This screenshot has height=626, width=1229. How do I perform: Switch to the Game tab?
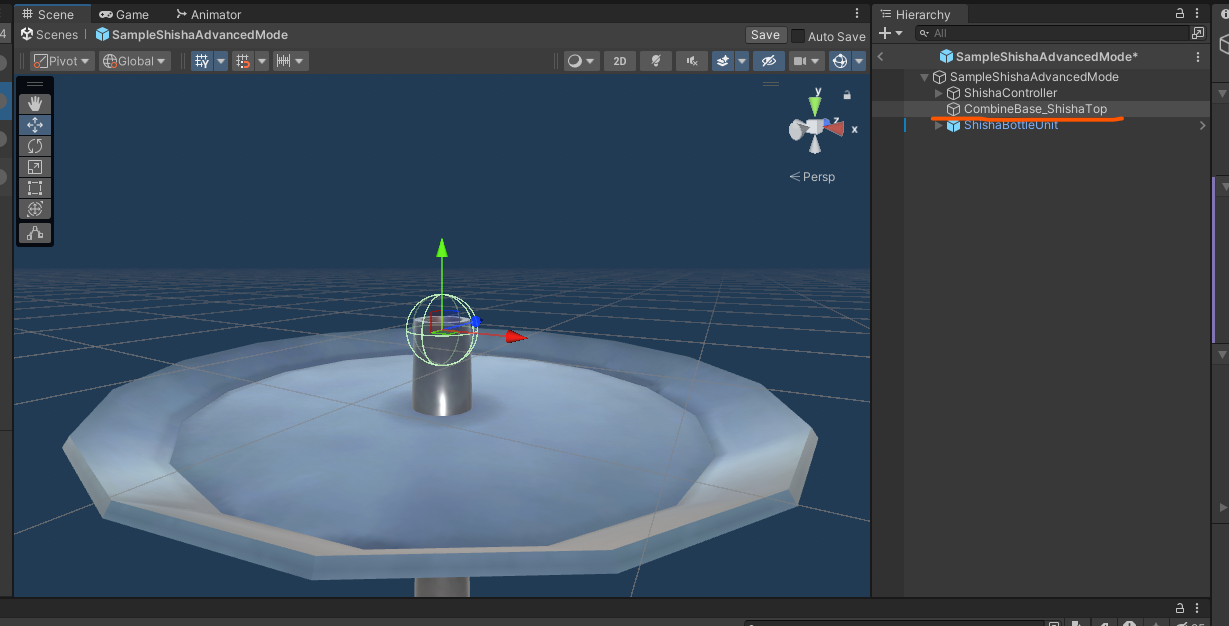pyautogui.click(x=124, y=14)
